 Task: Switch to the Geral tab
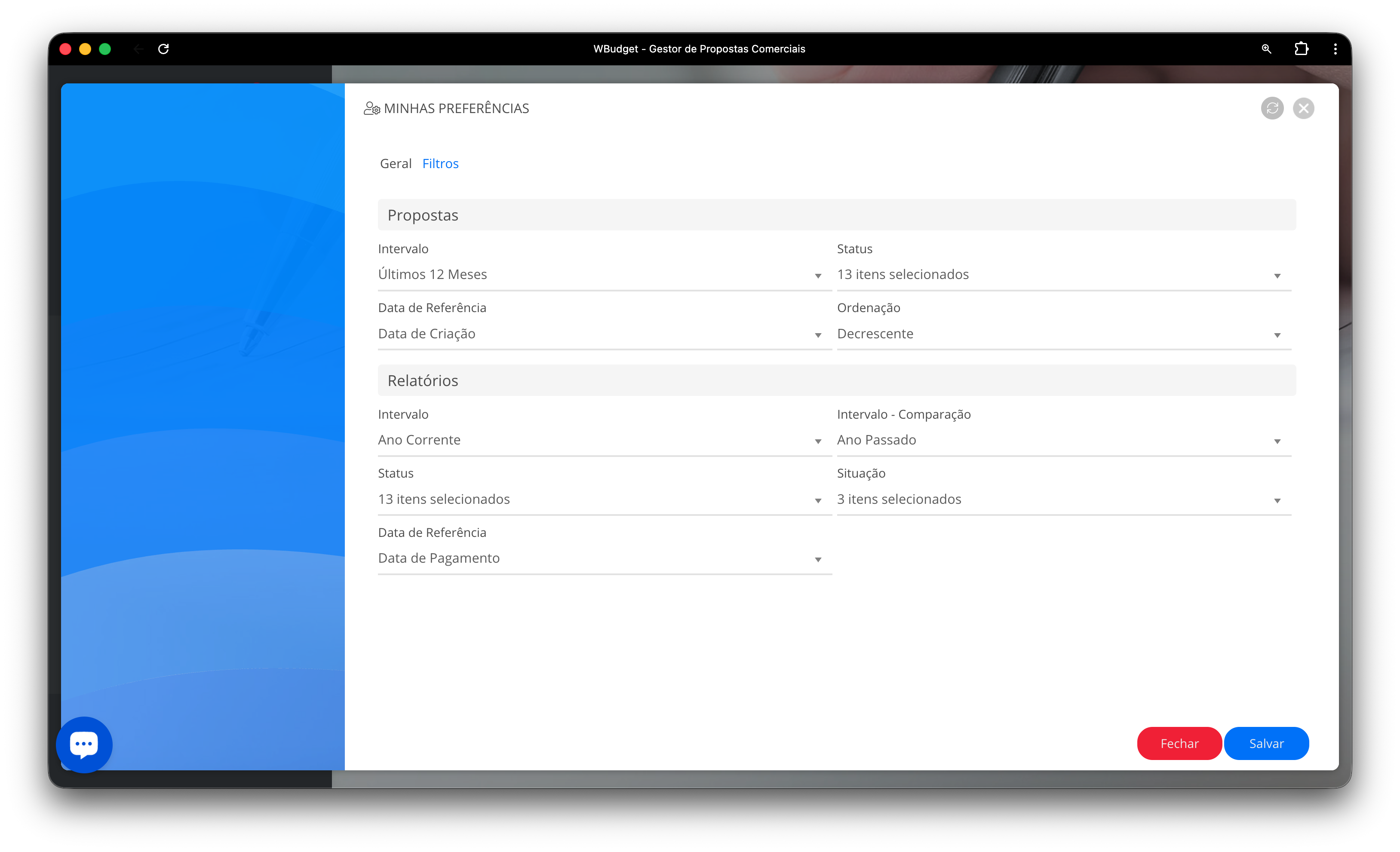click(x=396, y=164)
